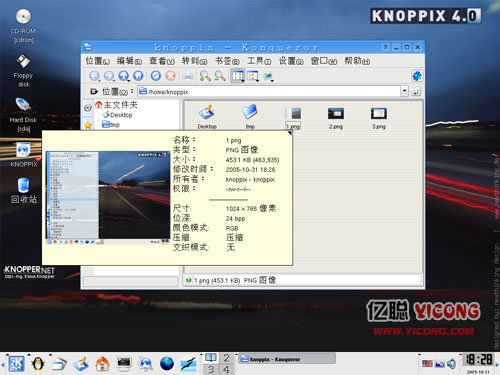
Task: Open the 回收站 trash desktop icon
Action: (x=23, y=190)
